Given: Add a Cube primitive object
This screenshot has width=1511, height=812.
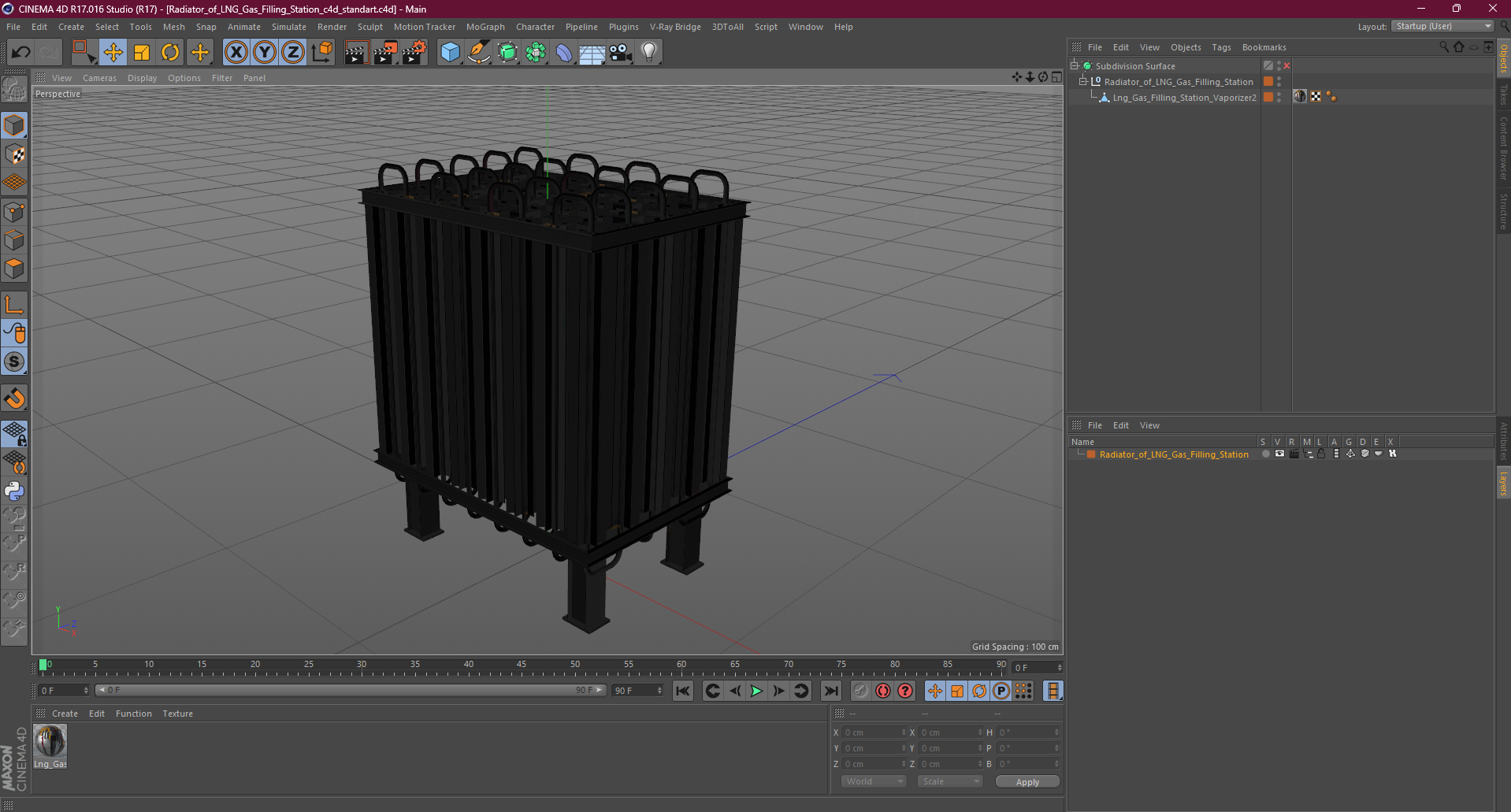Looking at the screenshot, I should [450, 53].
